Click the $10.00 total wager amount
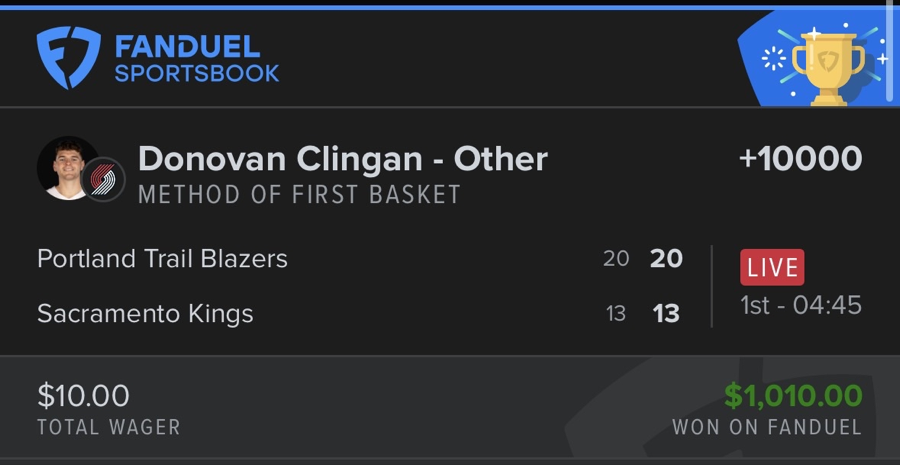The height and width of the screenshot is (465, 900). click(x=83, y=396)
